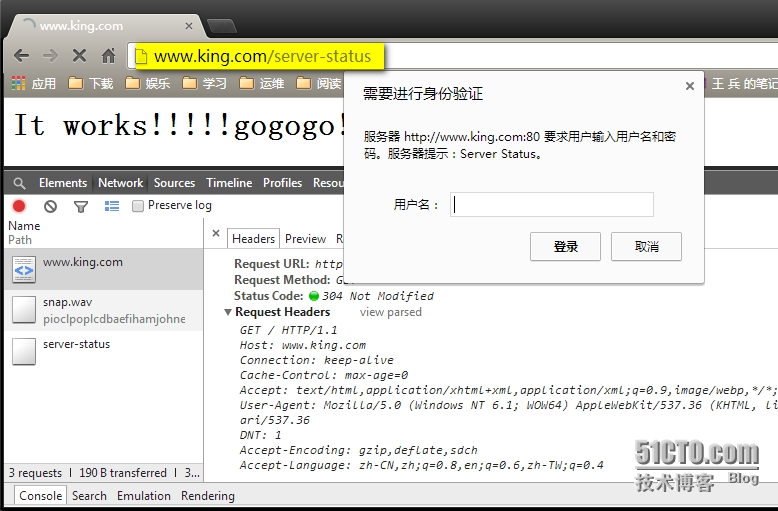Click the Accept-Encoding header line
This screenshot has width=778, height=511.
coord(358,450)
